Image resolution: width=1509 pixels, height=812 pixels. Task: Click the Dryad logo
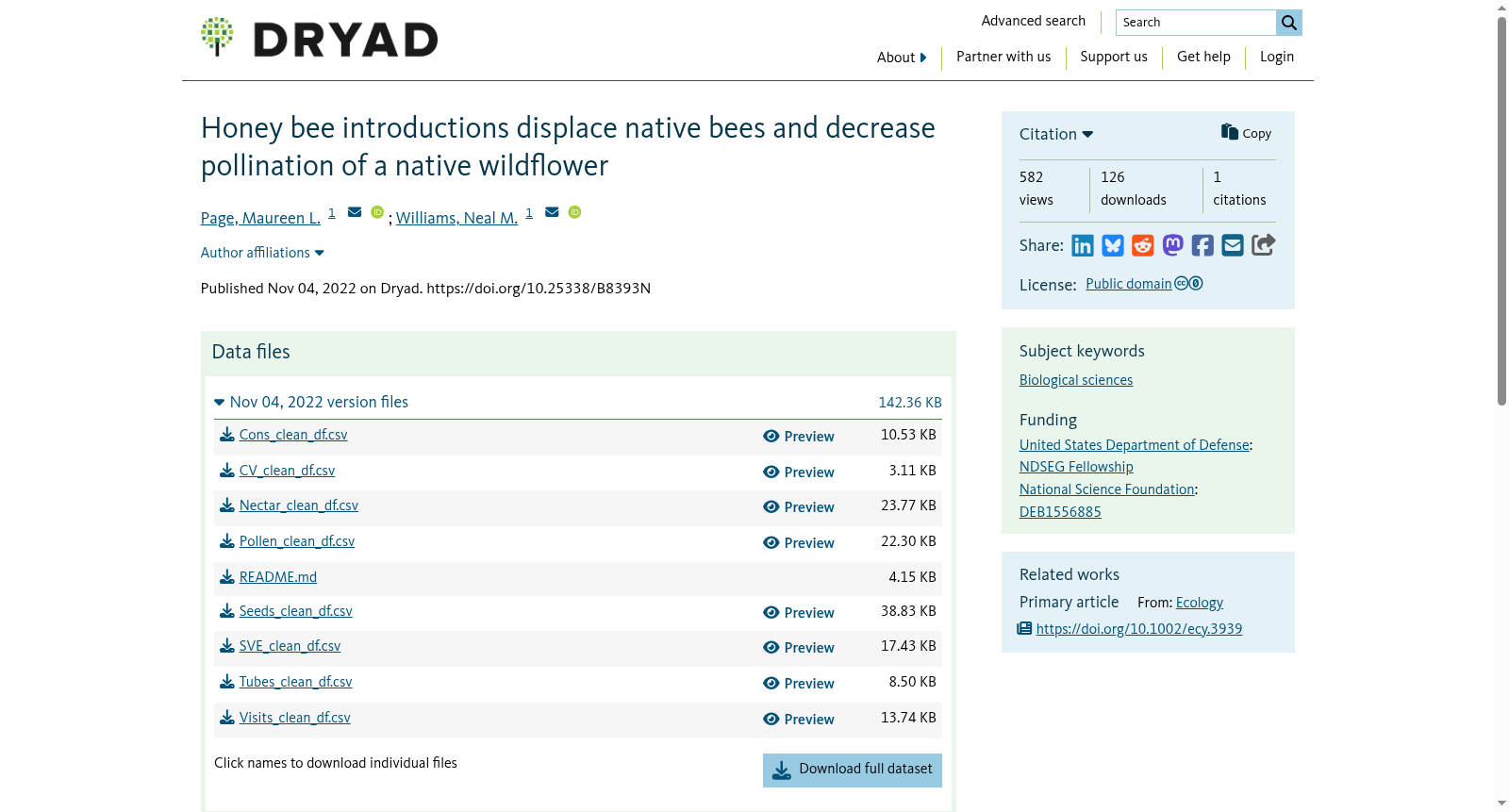[319, 38]
